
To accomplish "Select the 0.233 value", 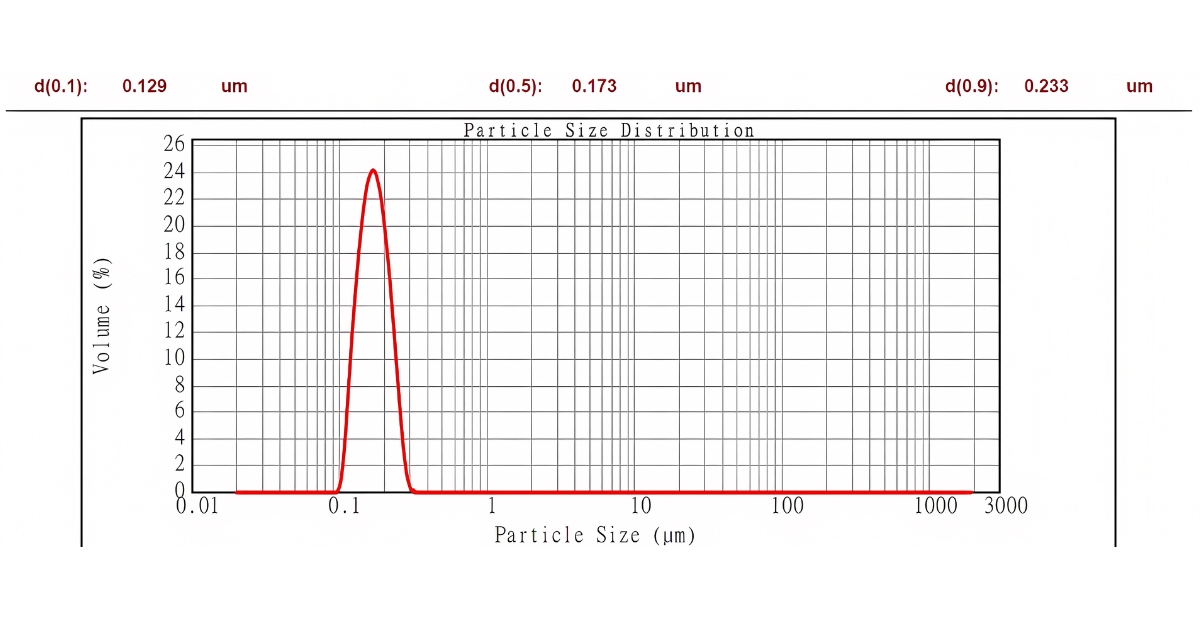I will [1046, 86].
